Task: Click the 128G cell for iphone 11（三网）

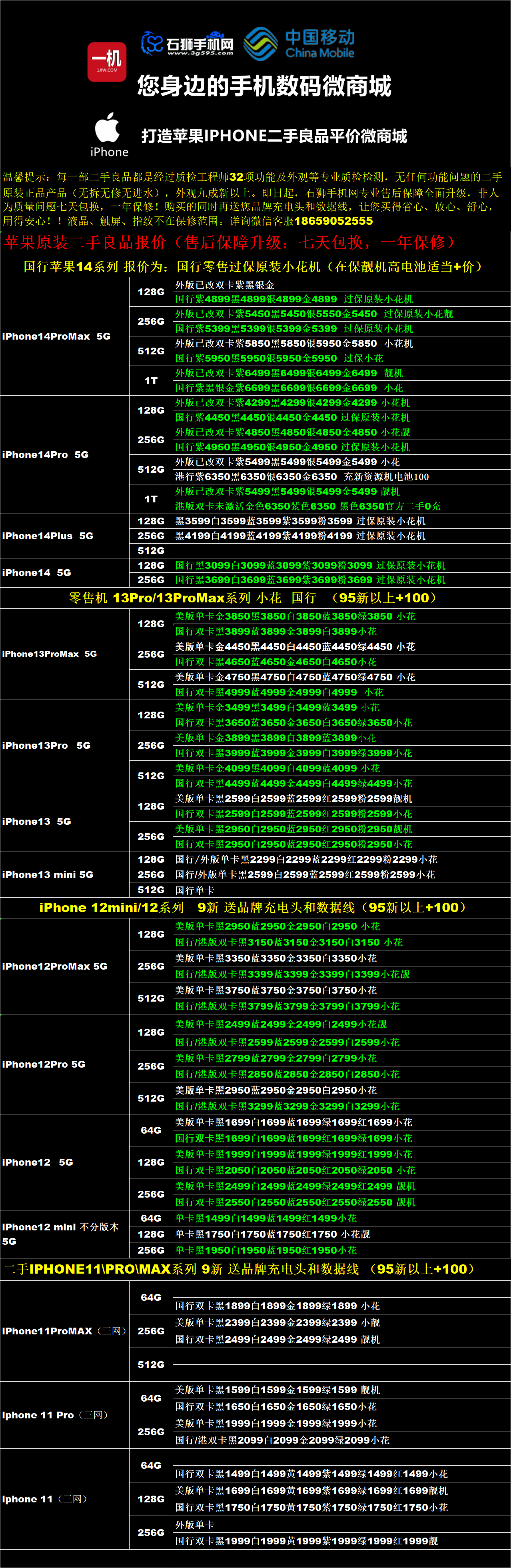Action: [151, 1499]
